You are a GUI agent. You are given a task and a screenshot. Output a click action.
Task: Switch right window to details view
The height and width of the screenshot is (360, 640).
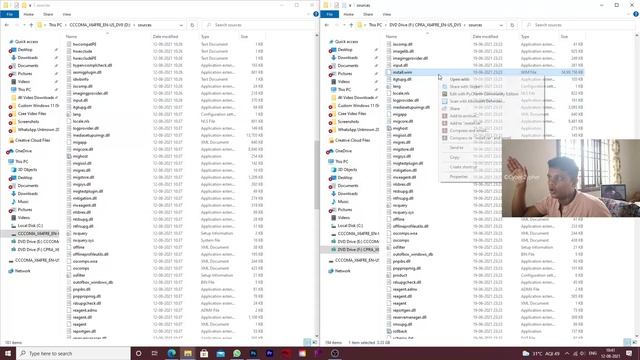627,342
